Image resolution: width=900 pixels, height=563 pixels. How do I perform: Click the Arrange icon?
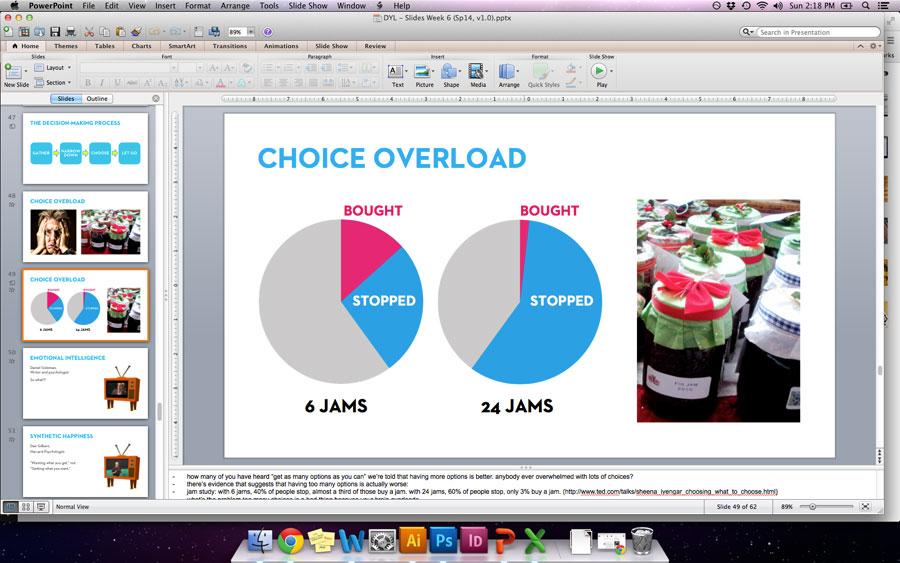(506, 71)
